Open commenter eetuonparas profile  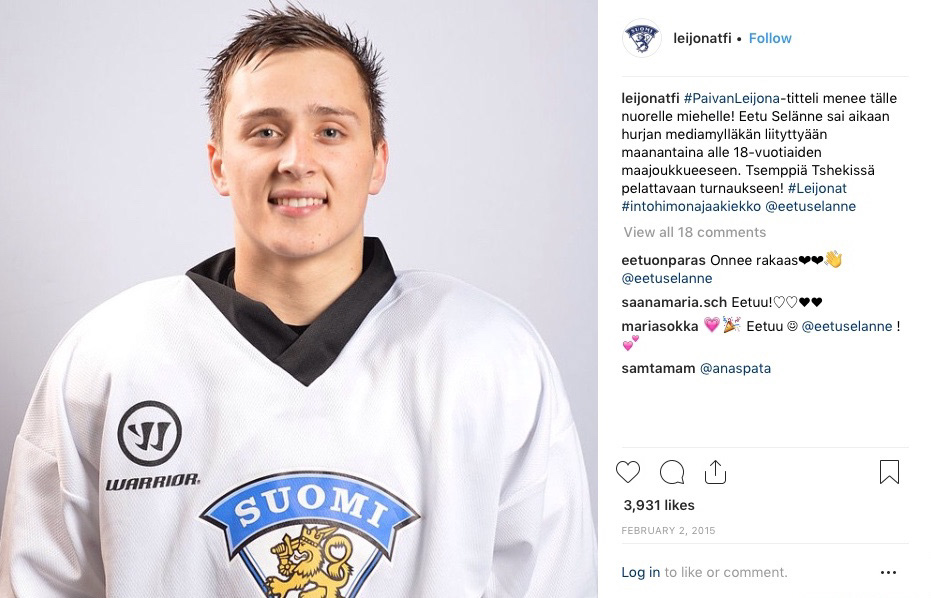pos(664,261)
